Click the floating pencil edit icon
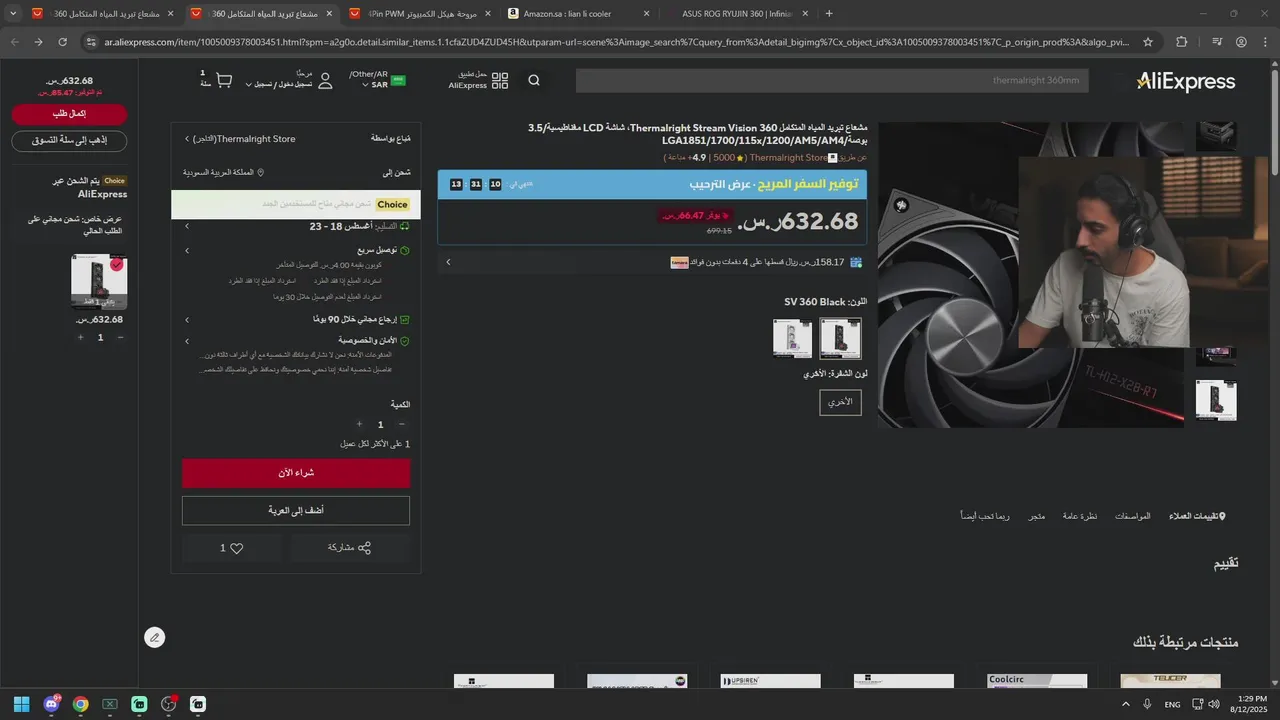The width and height of the screenshot is (1280, 720). click(154, 638)
